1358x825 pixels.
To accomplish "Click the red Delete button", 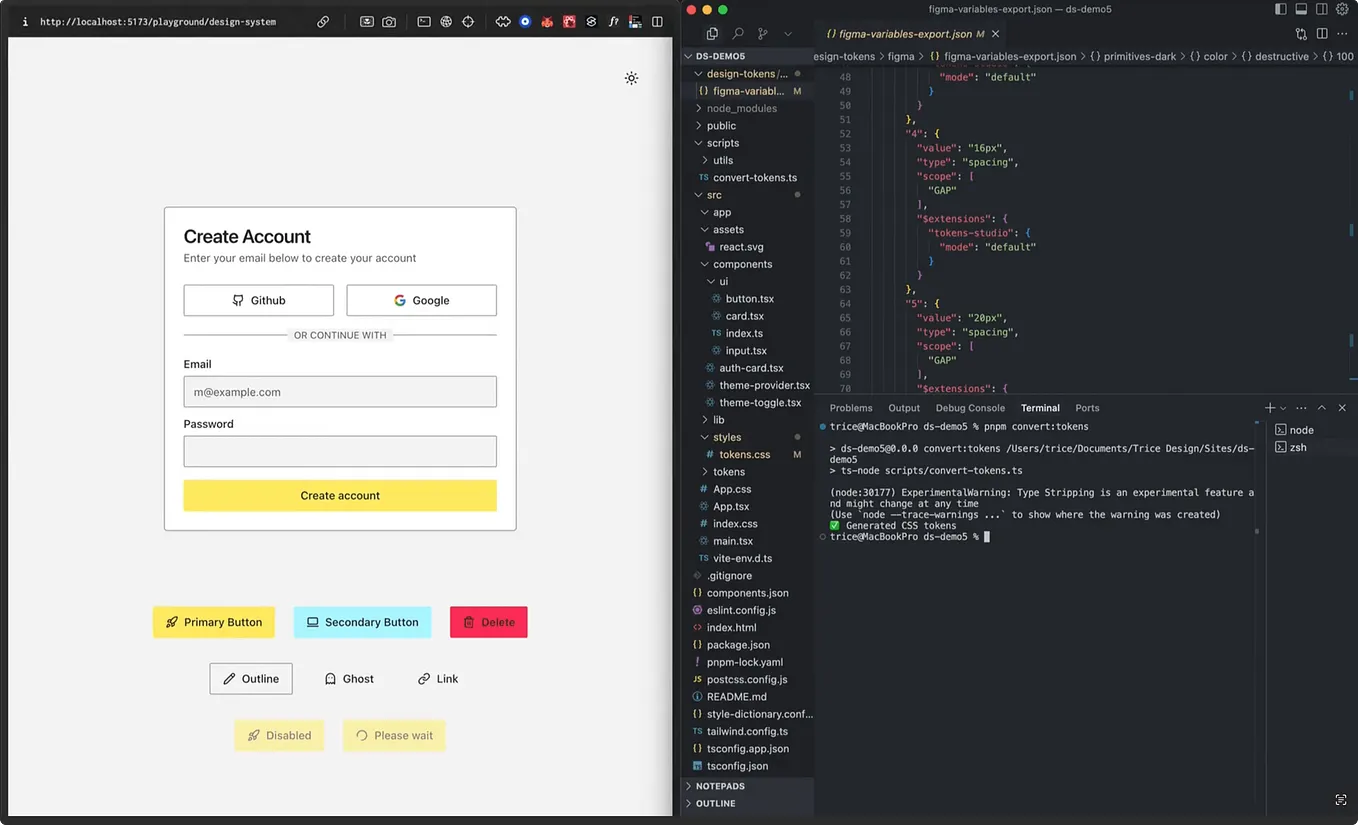I will [x=488, y=622].
